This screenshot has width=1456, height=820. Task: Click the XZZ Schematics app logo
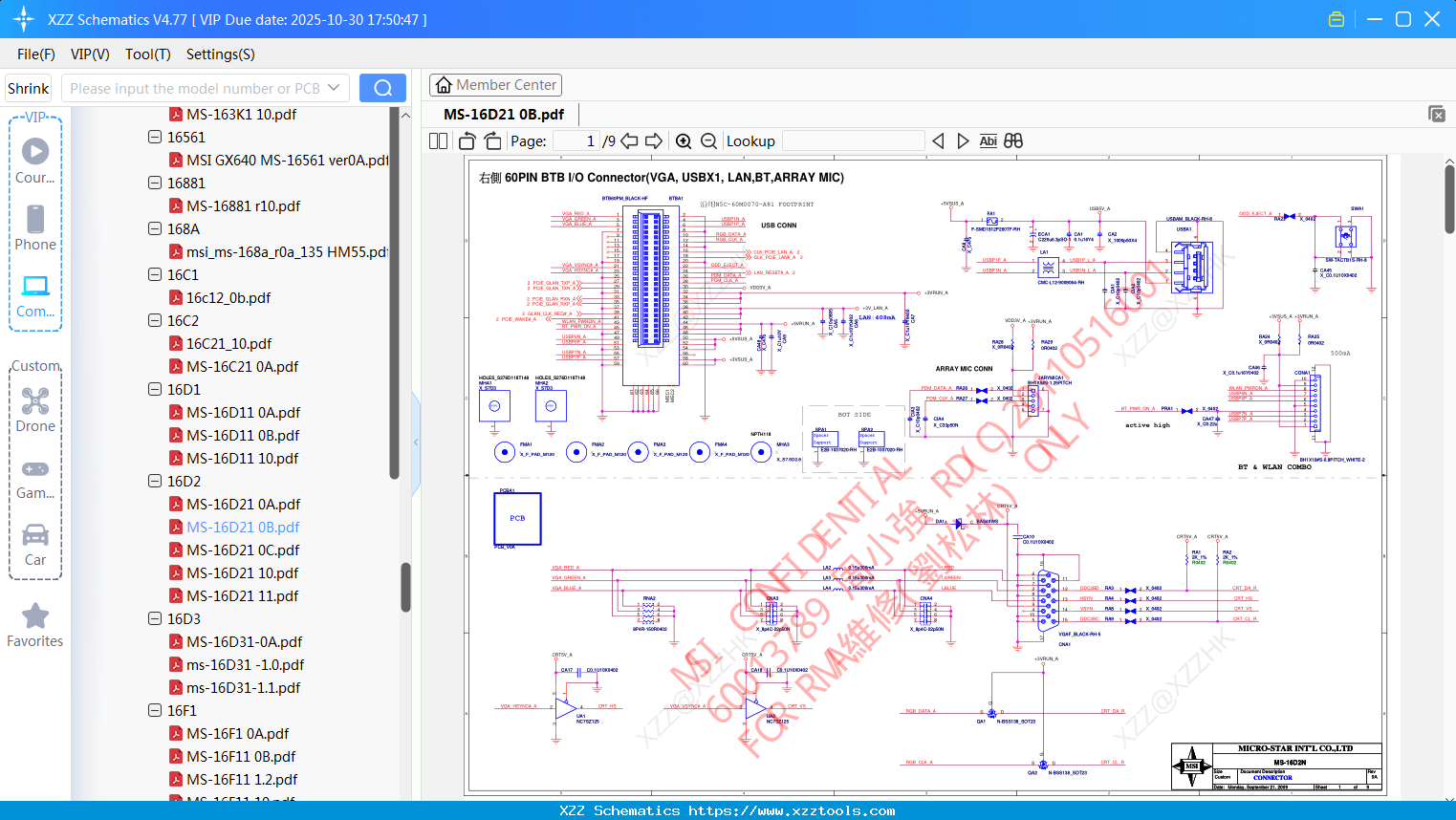point(24,19)
